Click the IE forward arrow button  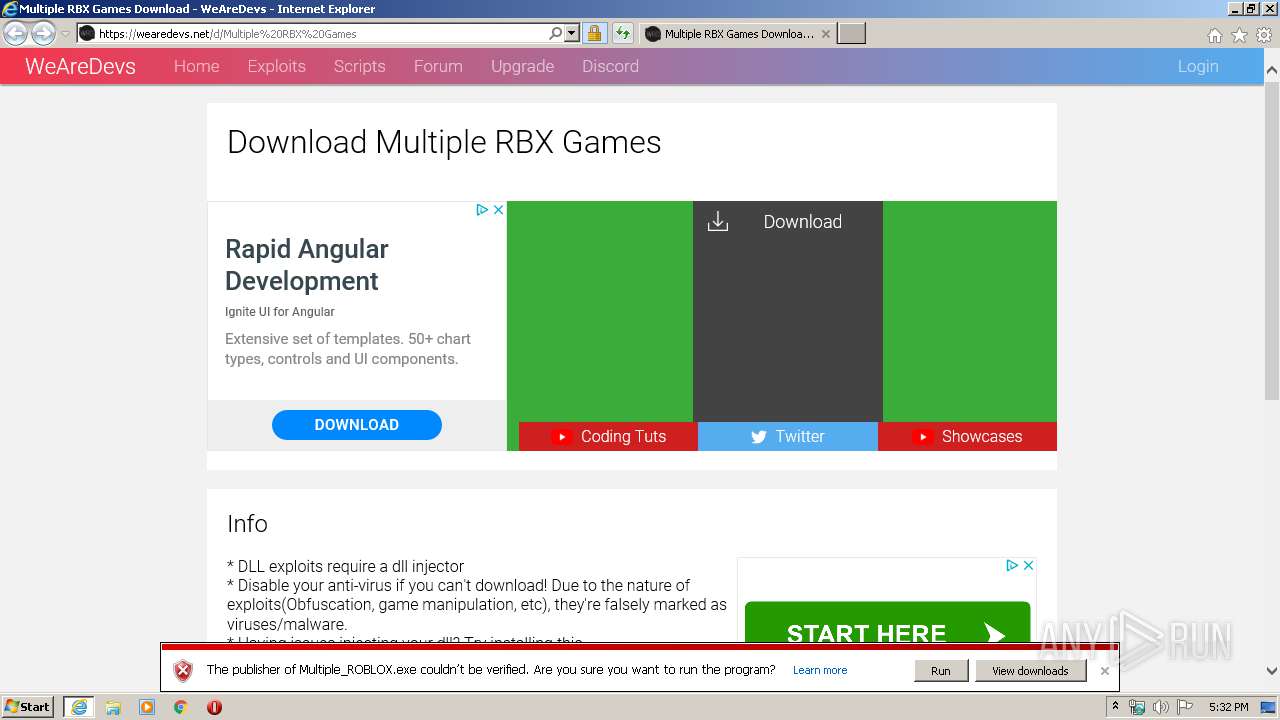pos(43,33)
